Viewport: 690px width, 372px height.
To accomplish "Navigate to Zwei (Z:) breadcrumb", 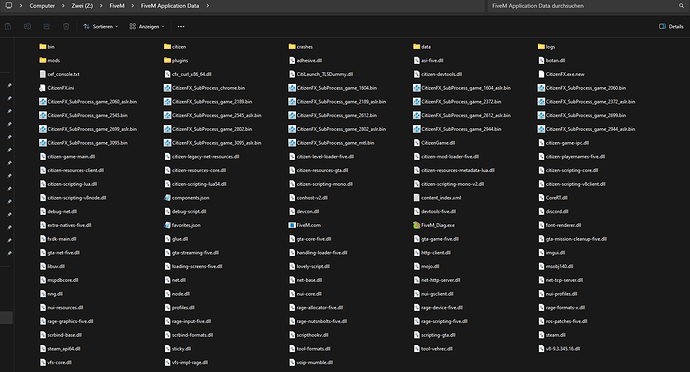I will (x=82, y=6).
